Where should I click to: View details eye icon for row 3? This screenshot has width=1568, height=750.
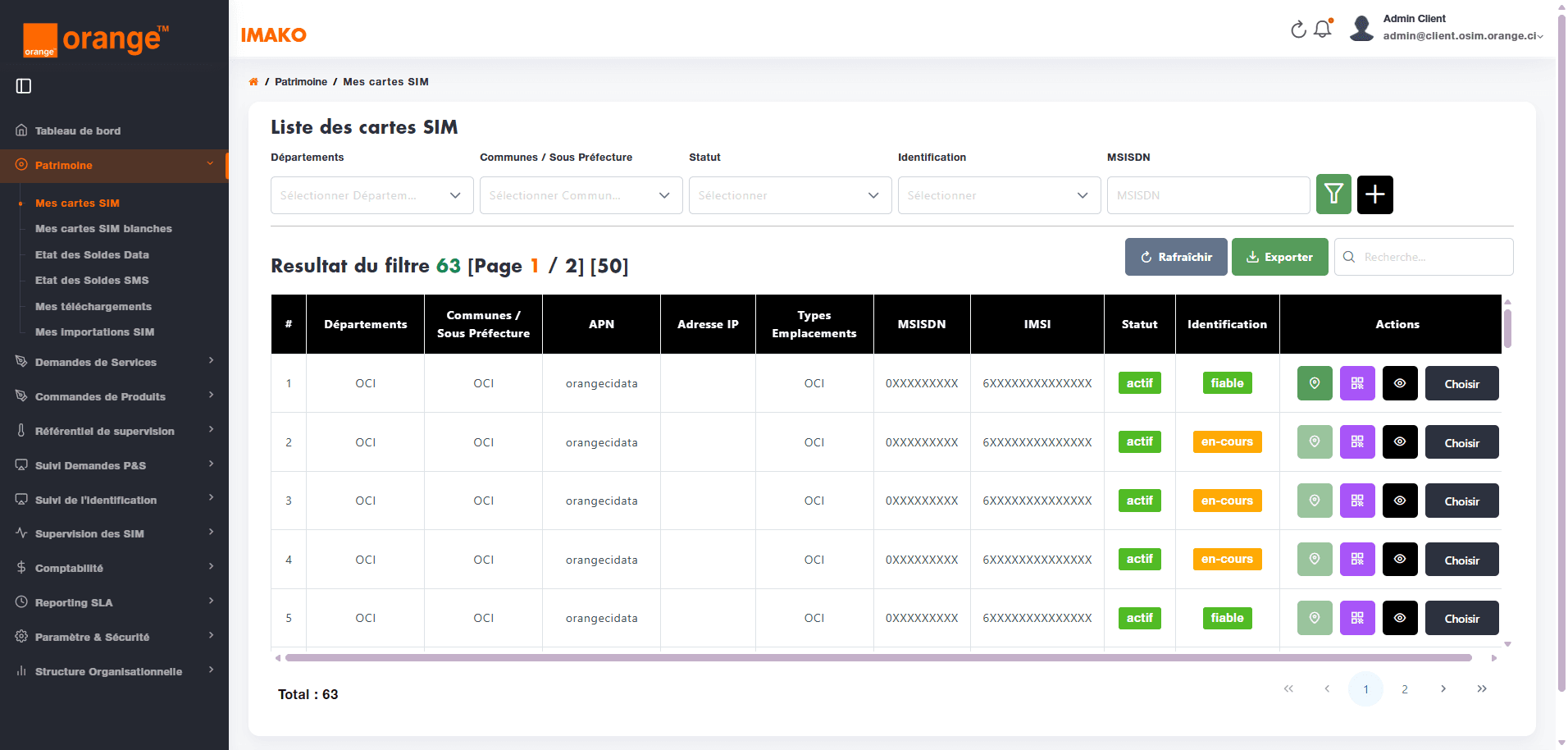tap(1400, 501)
